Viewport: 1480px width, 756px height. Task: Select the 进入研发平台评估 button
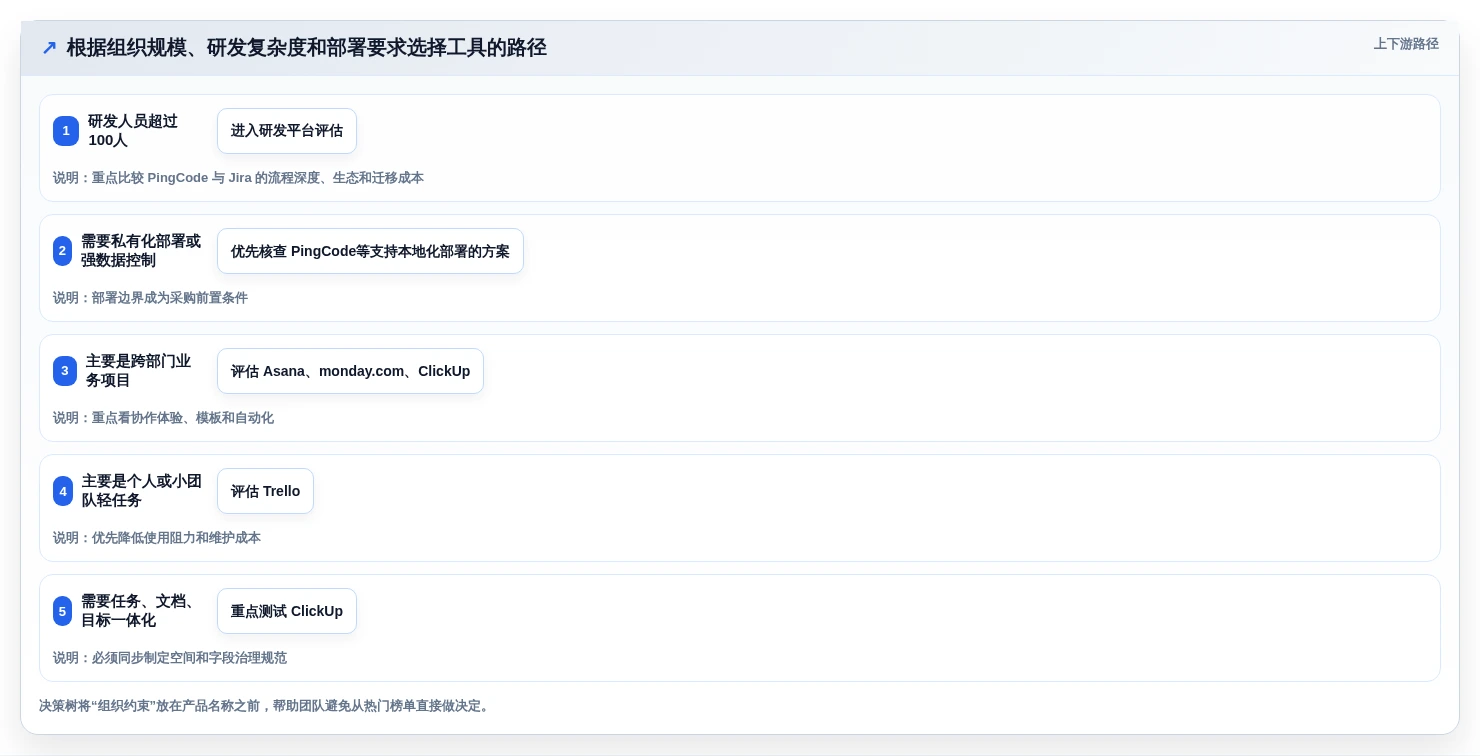[x=287, y=131]
